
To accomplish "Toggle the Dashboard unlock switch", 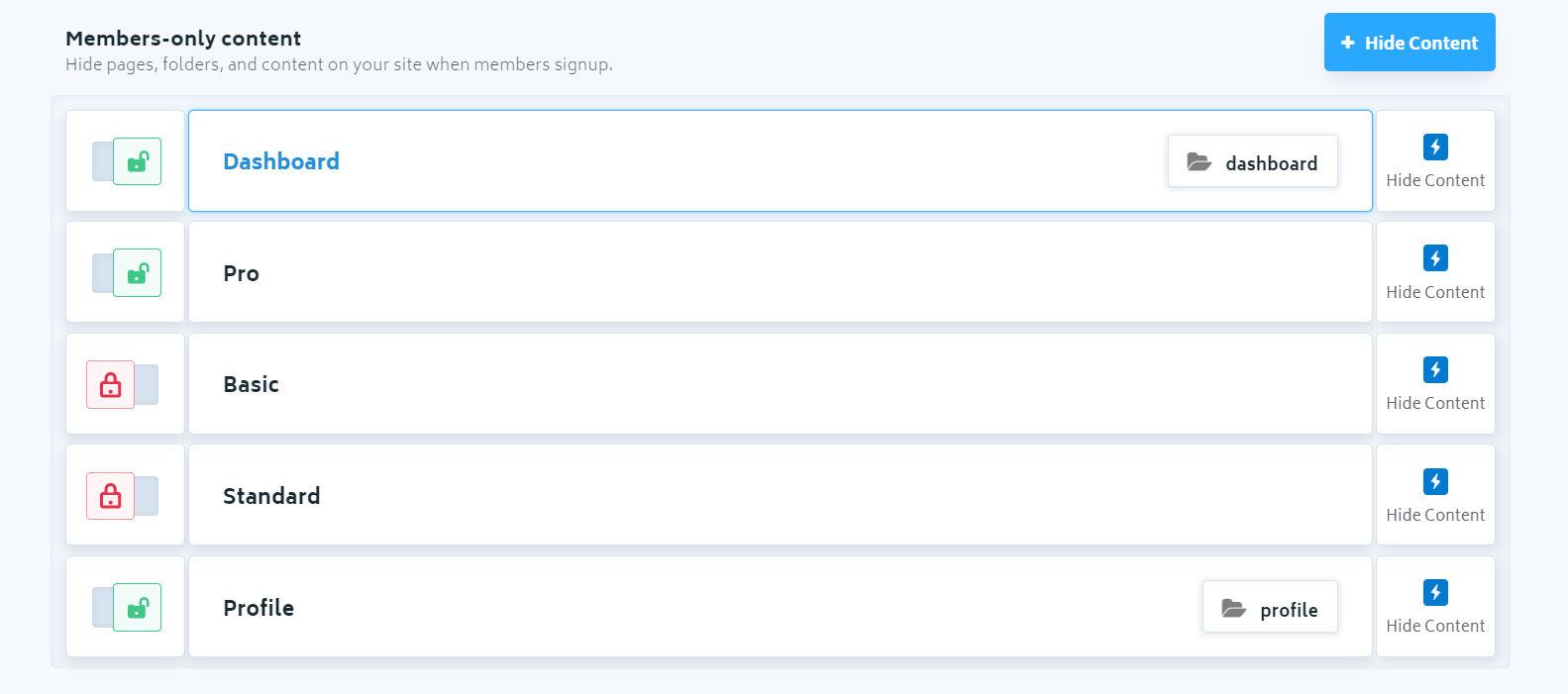I will (x=127, y=161).
